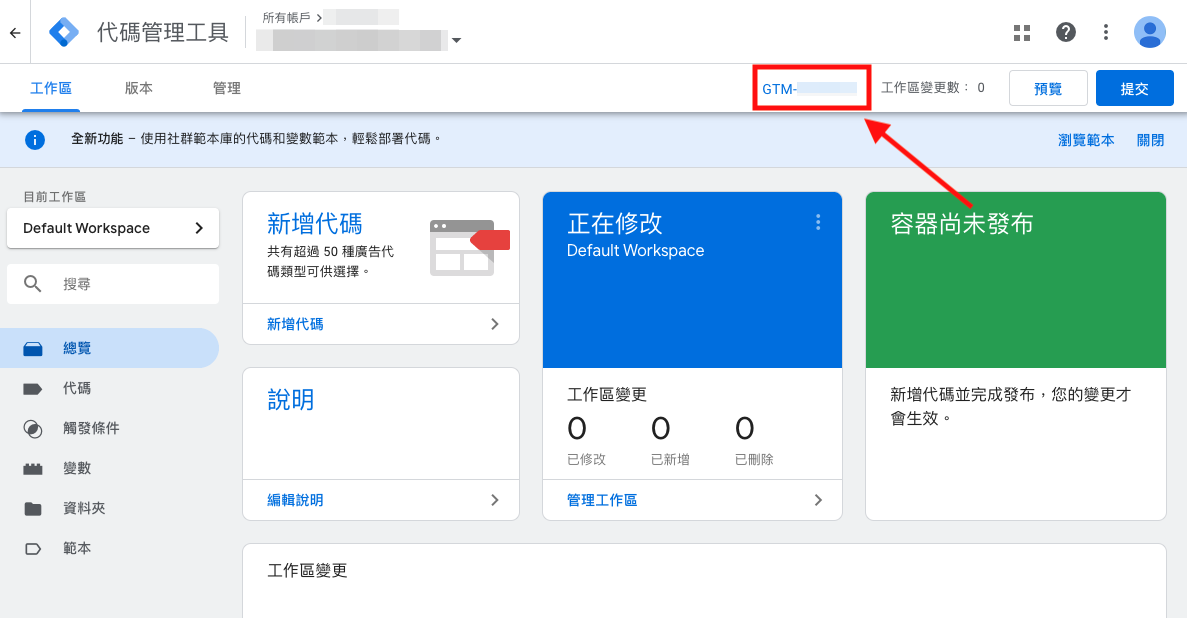Open the three-dot menu on 正在修改 card
1187x618 pixels.
(818, 222)
